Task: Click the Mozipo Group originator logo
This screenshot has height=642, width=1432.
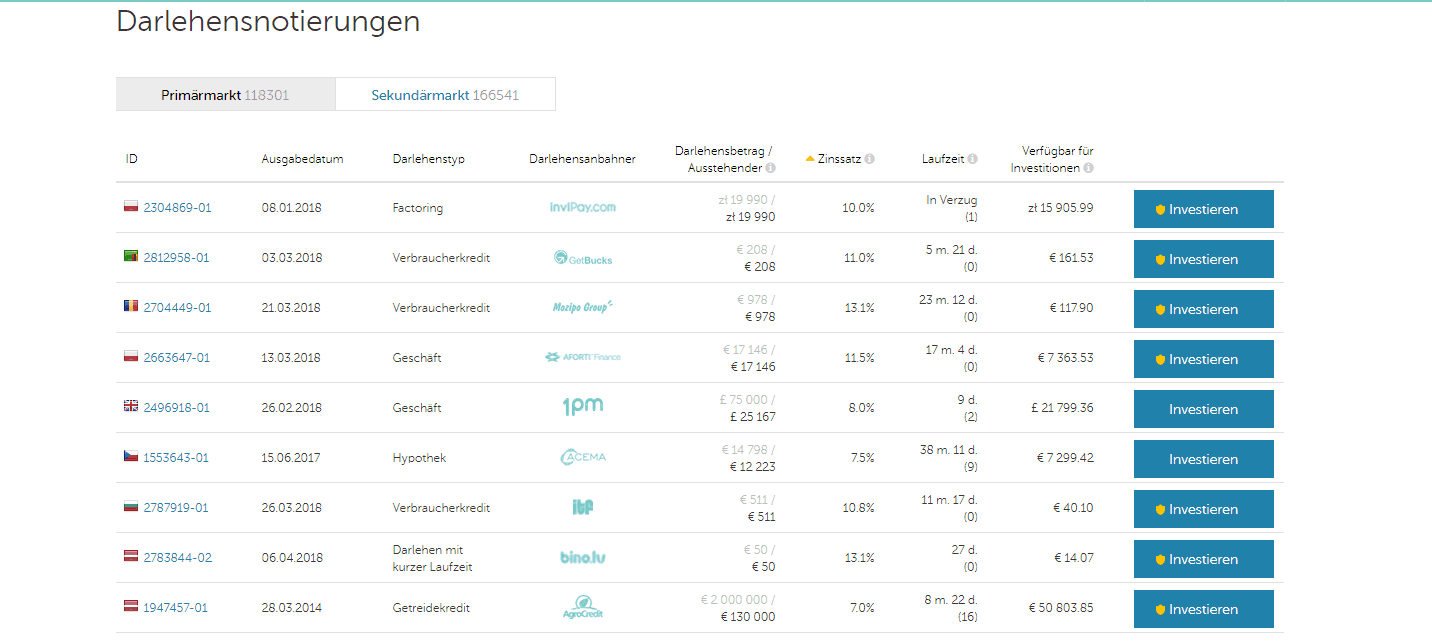Action: point(582,307)
